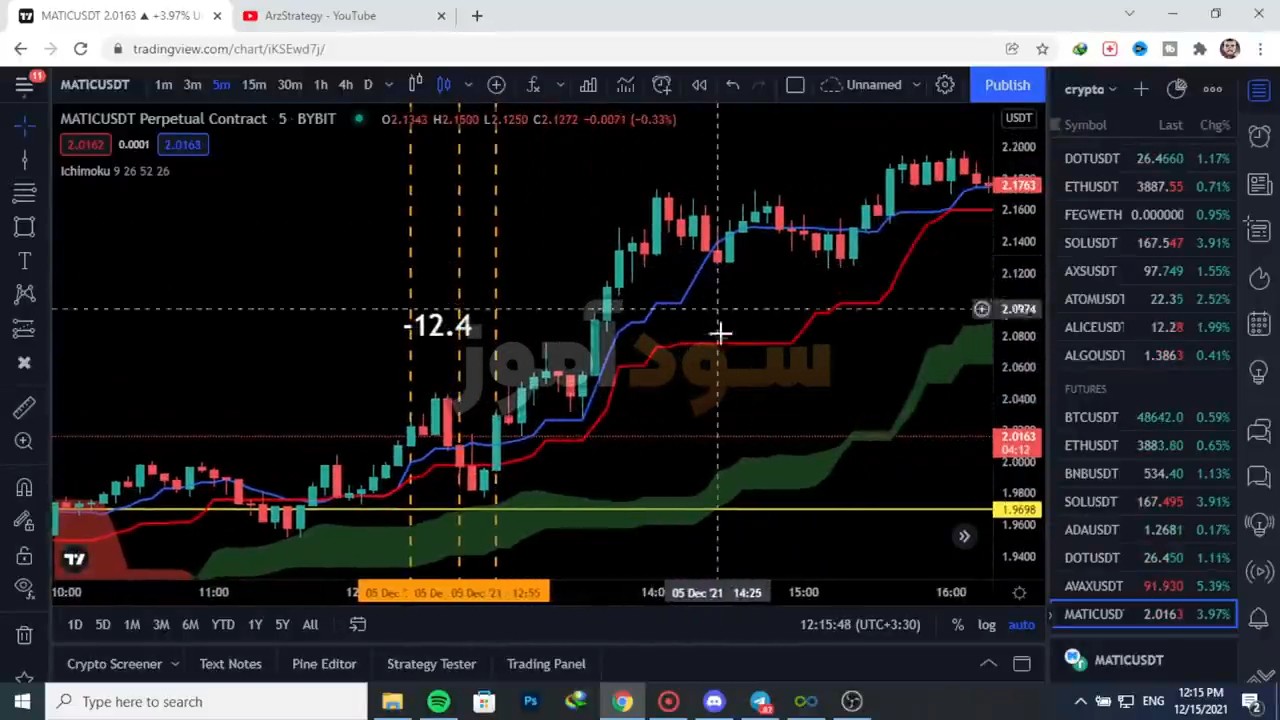The width and height of the screenshot is (1280, 720).
Task: Click the Compare or add symbol button
Action: 496,85
